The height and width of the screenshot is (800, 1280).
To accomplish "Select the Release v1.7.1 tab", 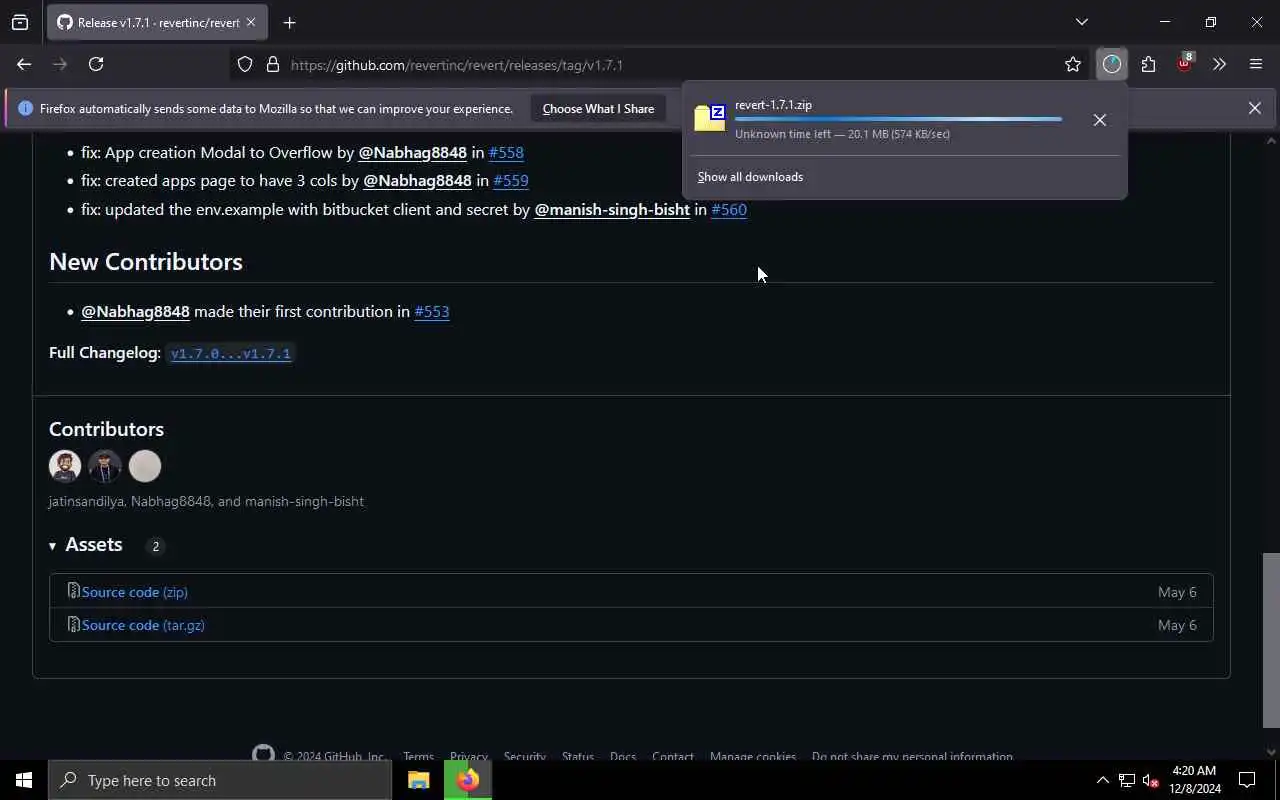I will pyautogui.click(x=157, y=22).
